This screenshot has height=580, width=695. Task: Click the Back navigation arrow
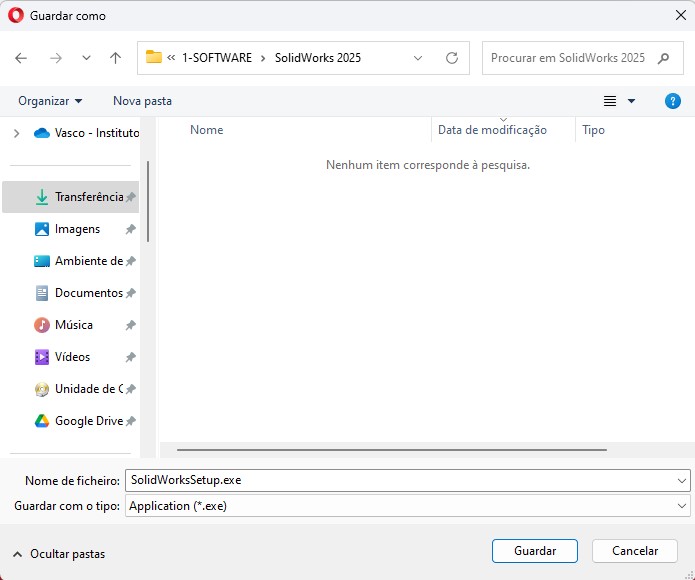[21, 58]
